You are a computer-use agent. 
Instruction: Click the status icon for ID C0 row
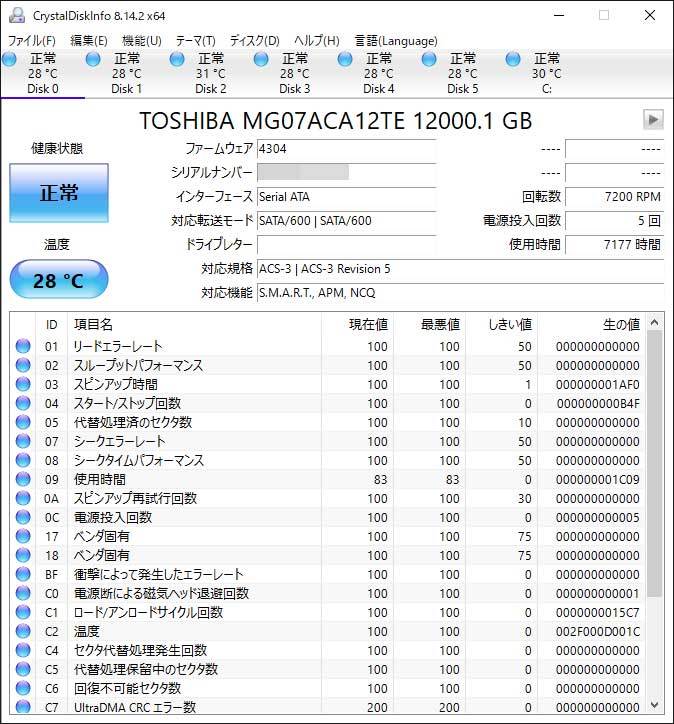[x=23, y=593]
